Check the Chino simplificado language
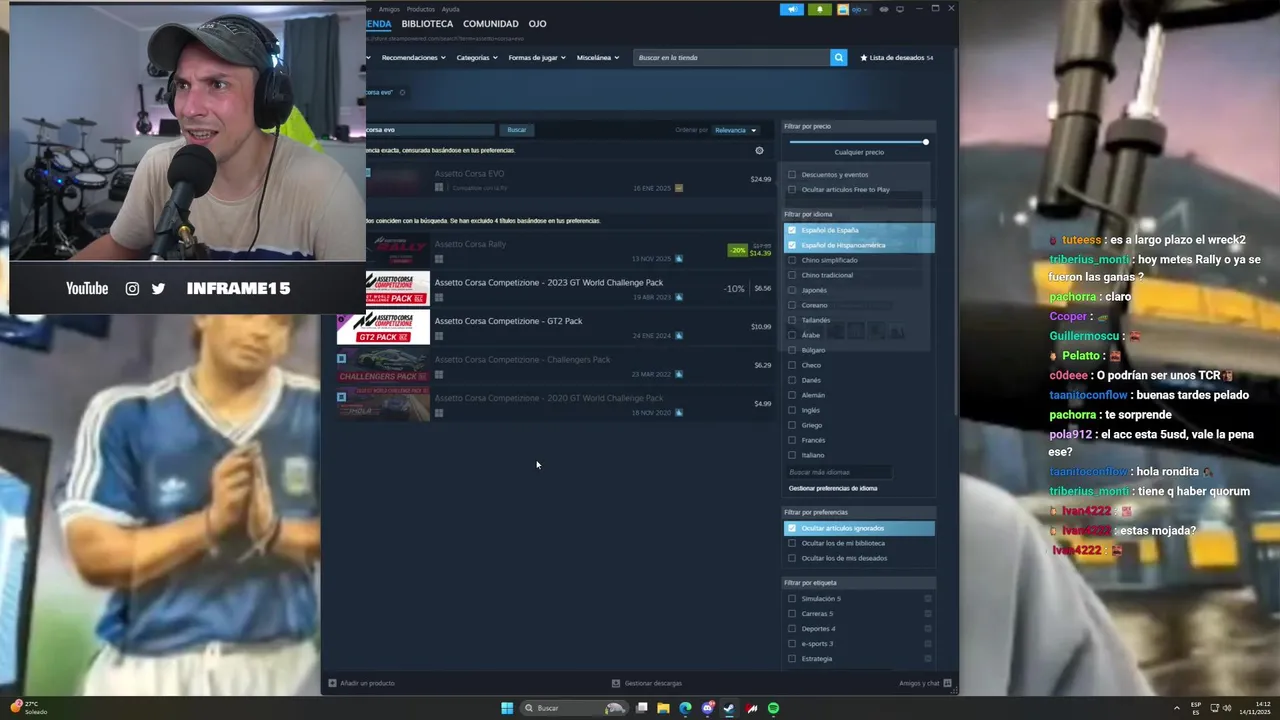The width and height of the screenshot is (1280, 720). [792, 260]
